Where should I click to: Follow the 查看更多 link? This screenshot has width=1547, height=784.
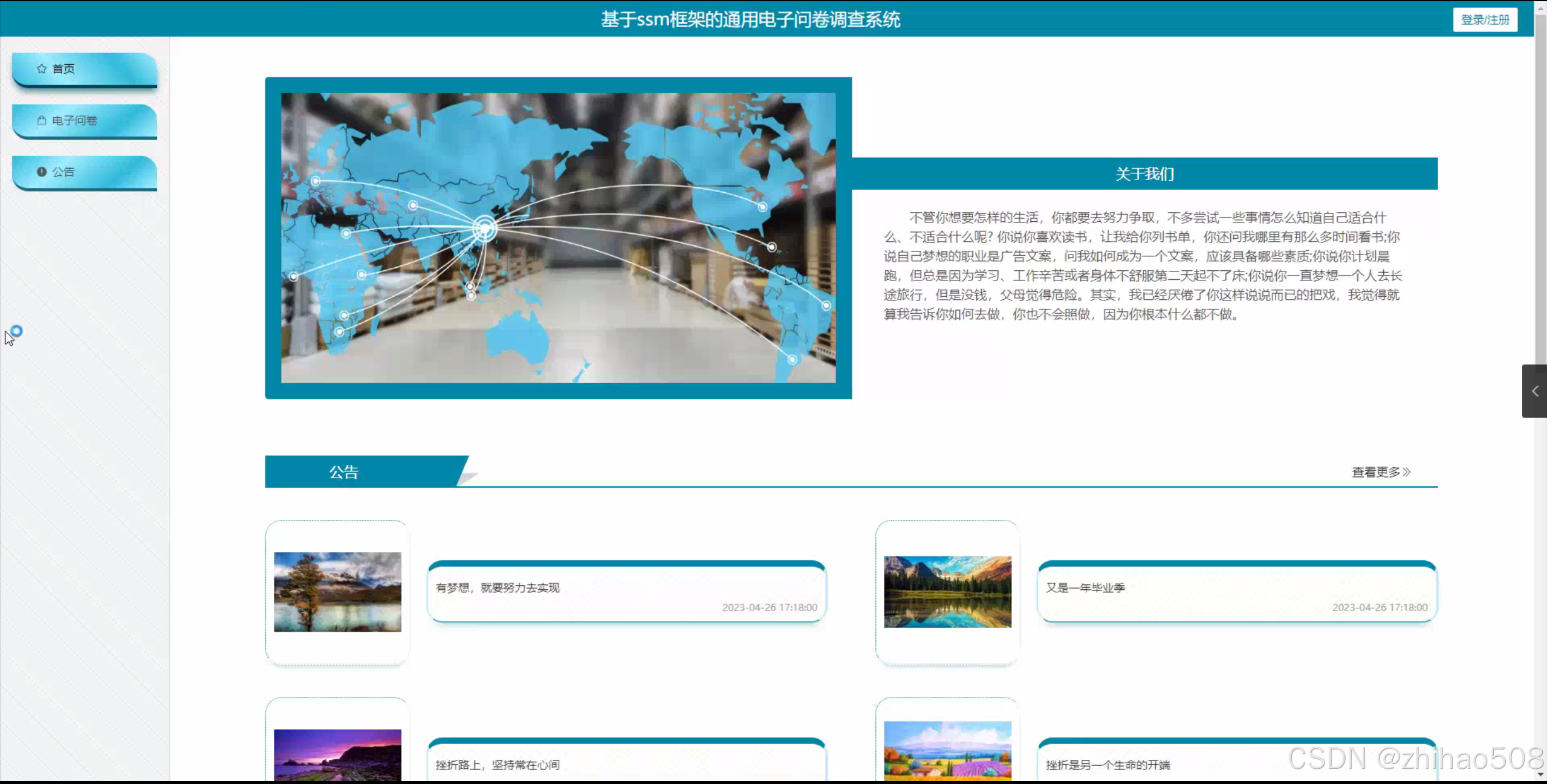pos(1375,472)
